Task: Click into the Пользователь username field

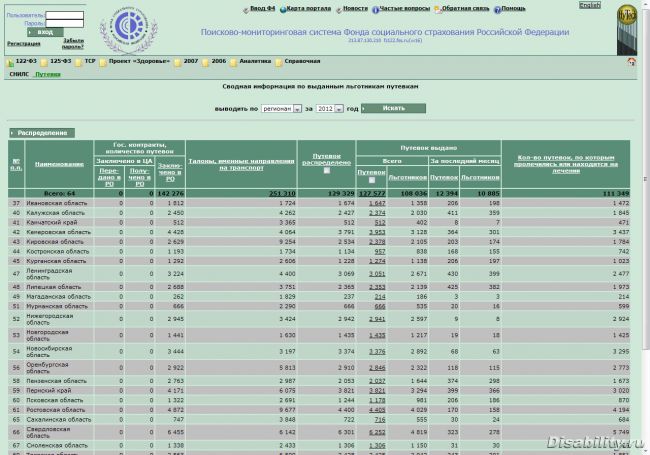Action: [x=65, y=15]
